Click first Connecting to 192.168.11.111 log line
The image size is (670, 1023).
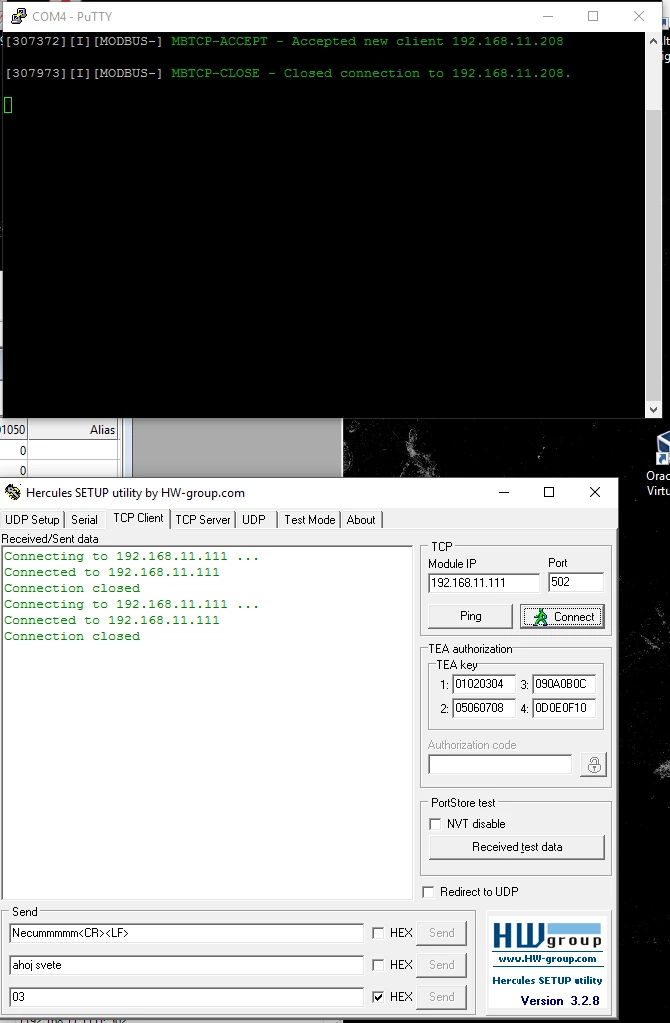(x=131, y=557)
